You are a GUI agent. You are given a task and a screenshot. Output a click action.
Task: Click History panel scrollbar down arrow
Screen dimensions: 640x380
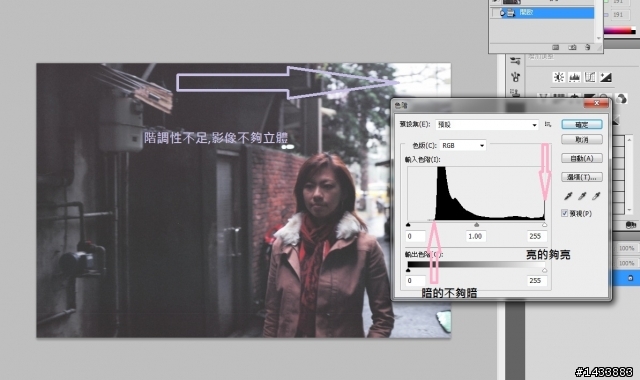599,38
